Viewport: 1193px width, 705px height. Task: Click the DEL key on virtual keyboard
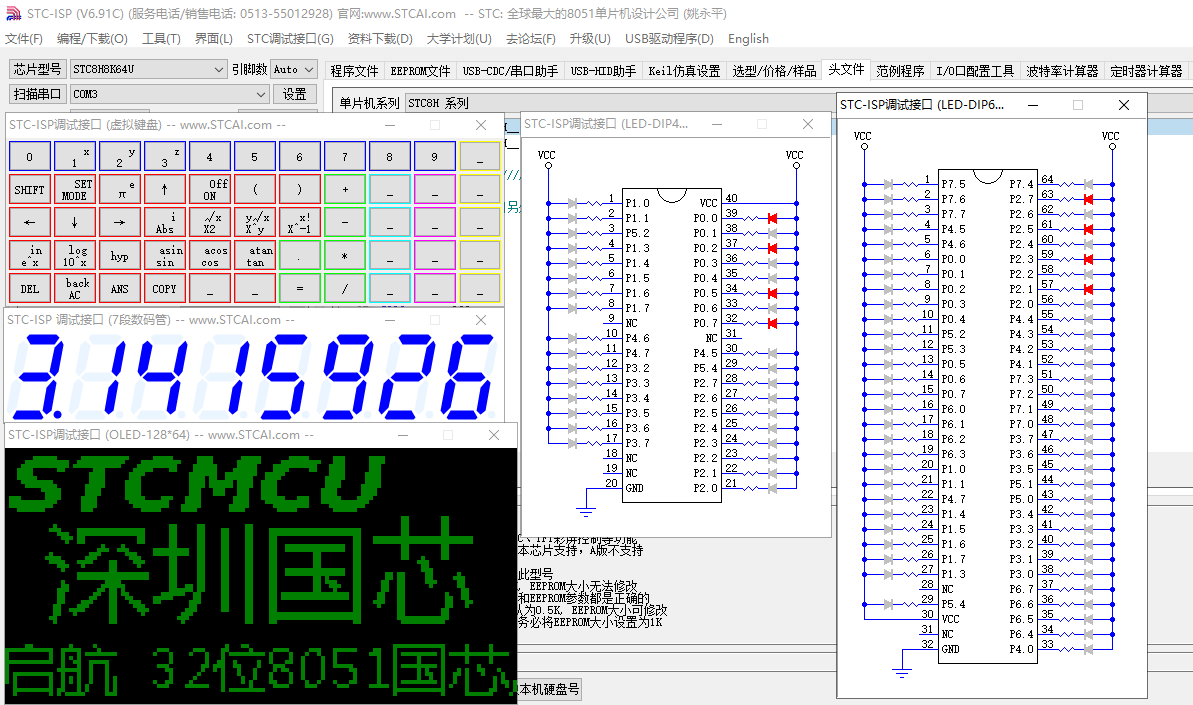coord(30,289)
